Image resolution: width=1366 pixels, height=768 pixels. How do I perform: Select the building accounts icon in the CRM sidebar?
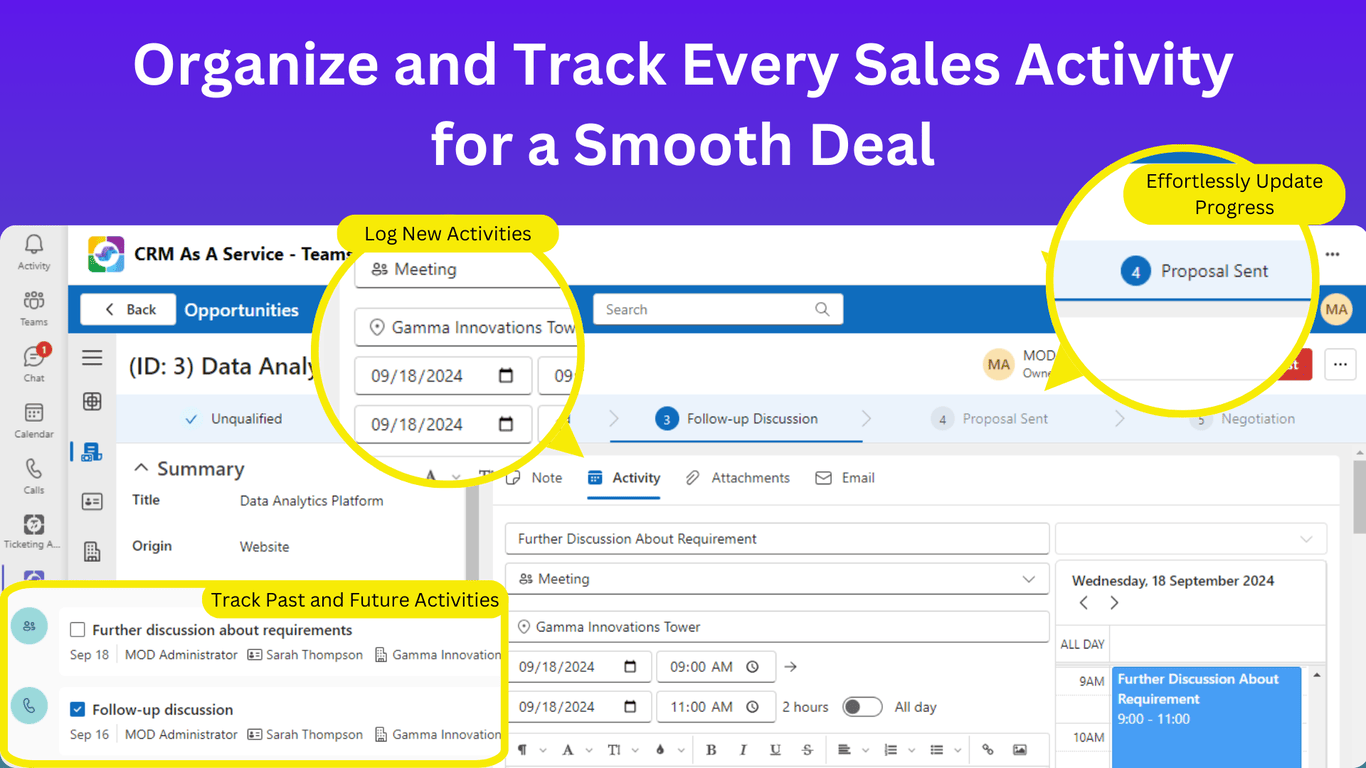tap(92, 551)
